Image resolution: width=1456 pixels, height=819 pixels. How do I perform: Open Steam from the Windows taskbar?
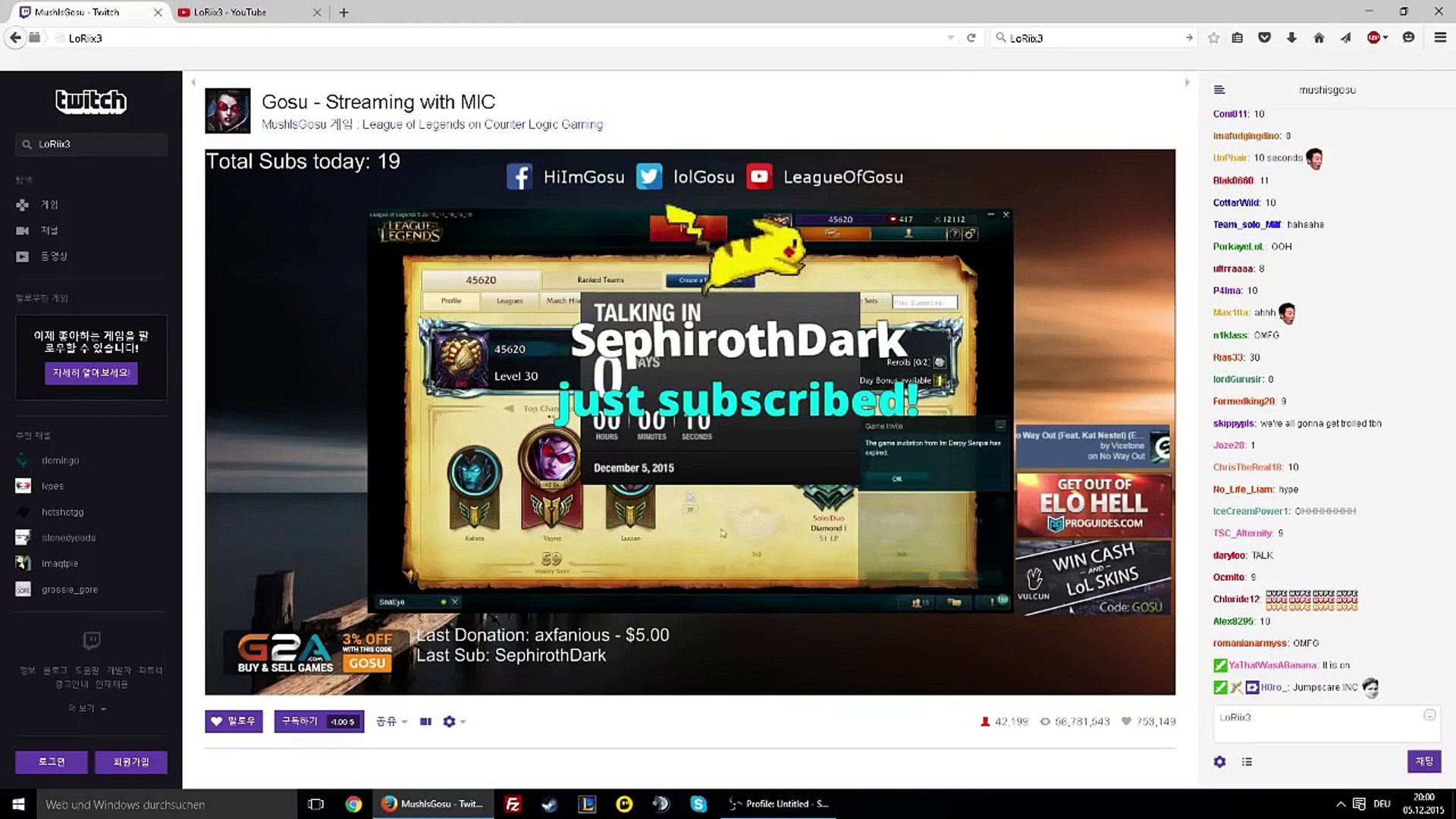click(x=551, y=804)
